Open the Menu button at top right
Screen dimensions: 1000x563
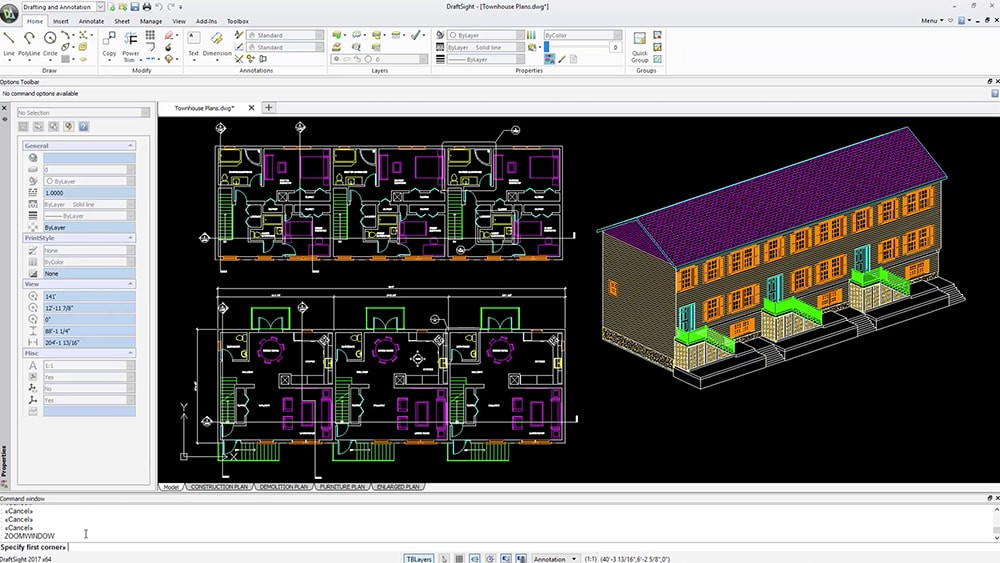coord(932,20)
